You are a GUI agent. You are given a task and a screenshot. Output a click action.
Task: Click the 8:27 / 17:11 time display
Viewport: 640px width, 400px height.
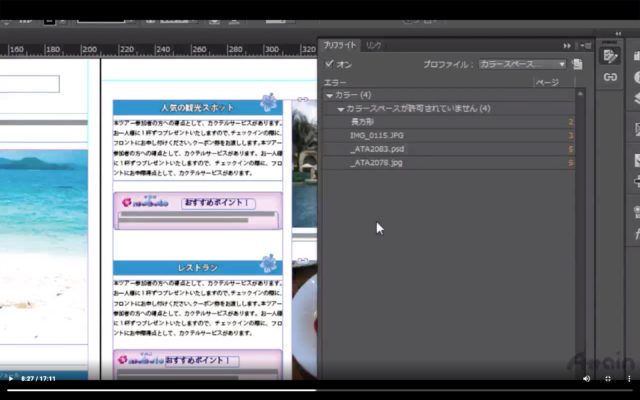tap(38, 379)
